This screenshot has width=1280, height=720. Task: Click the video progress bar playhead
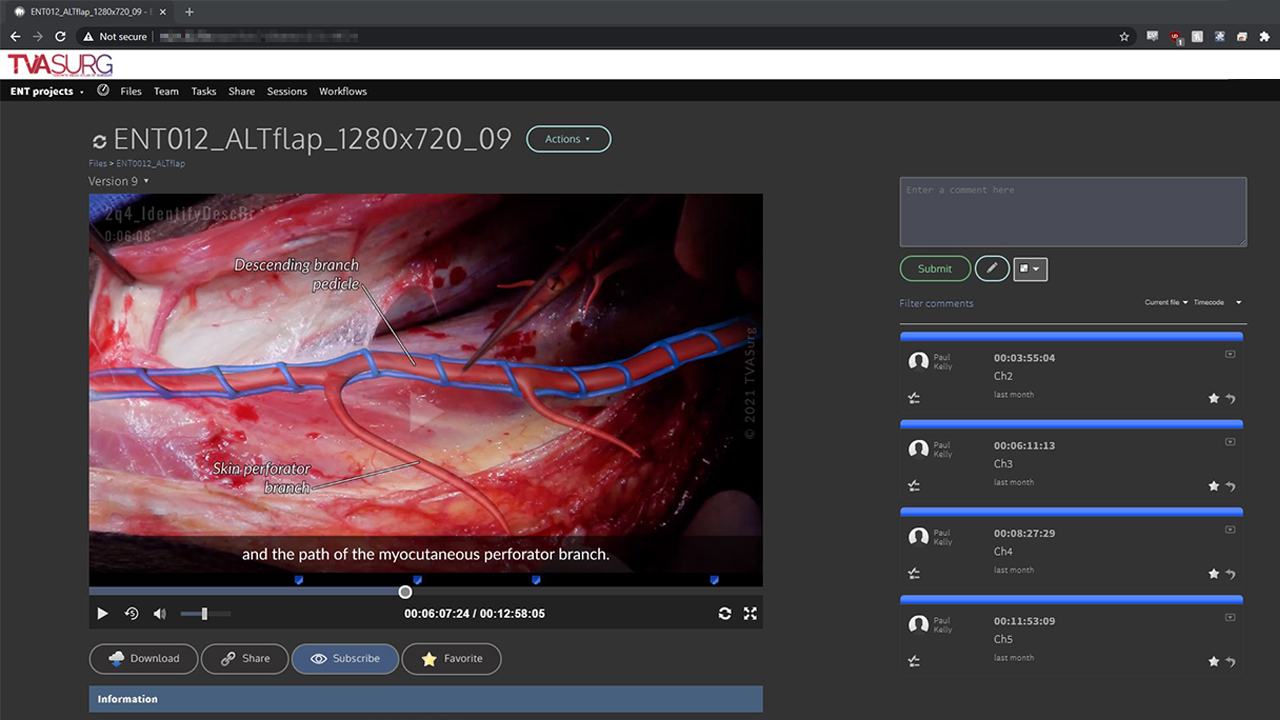tap(405, 592)
